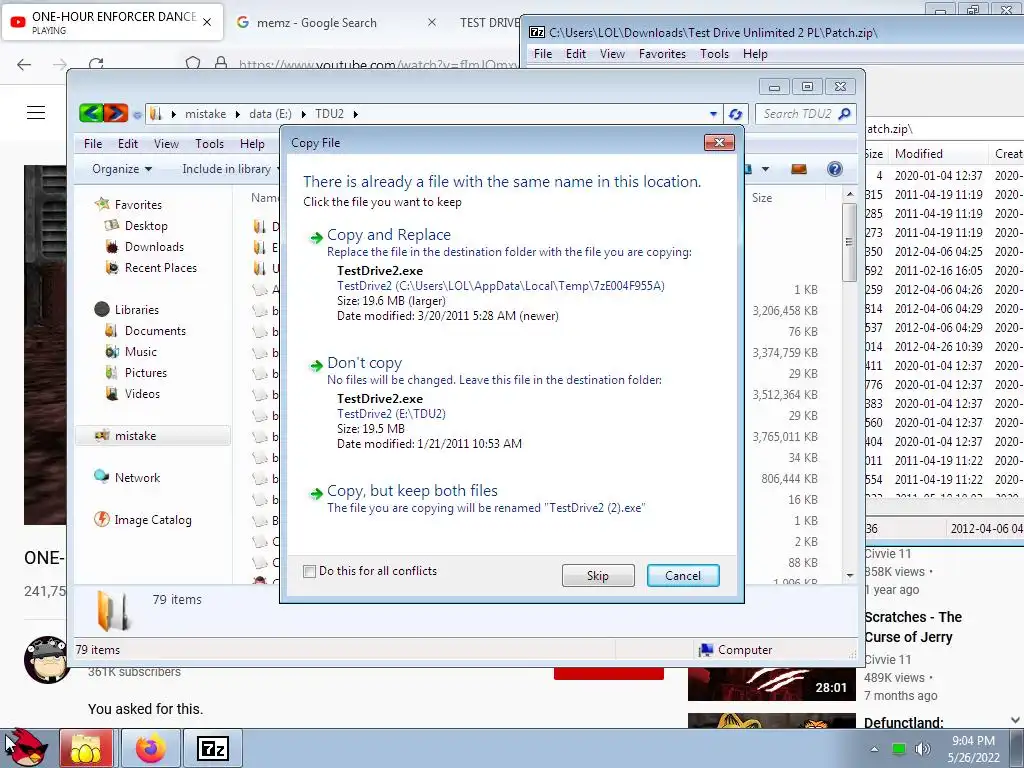Open Explorer's Edit menu
This screenshot has height=768, width=1024.
tap(127, 144)
